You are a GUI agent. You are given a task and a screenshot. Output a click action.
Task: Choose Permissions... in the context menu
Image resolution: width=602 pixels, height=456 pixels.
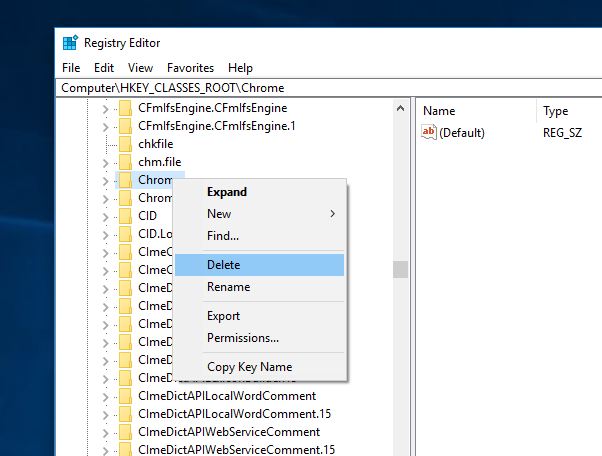pyautogui.click(x=259, y=338)
